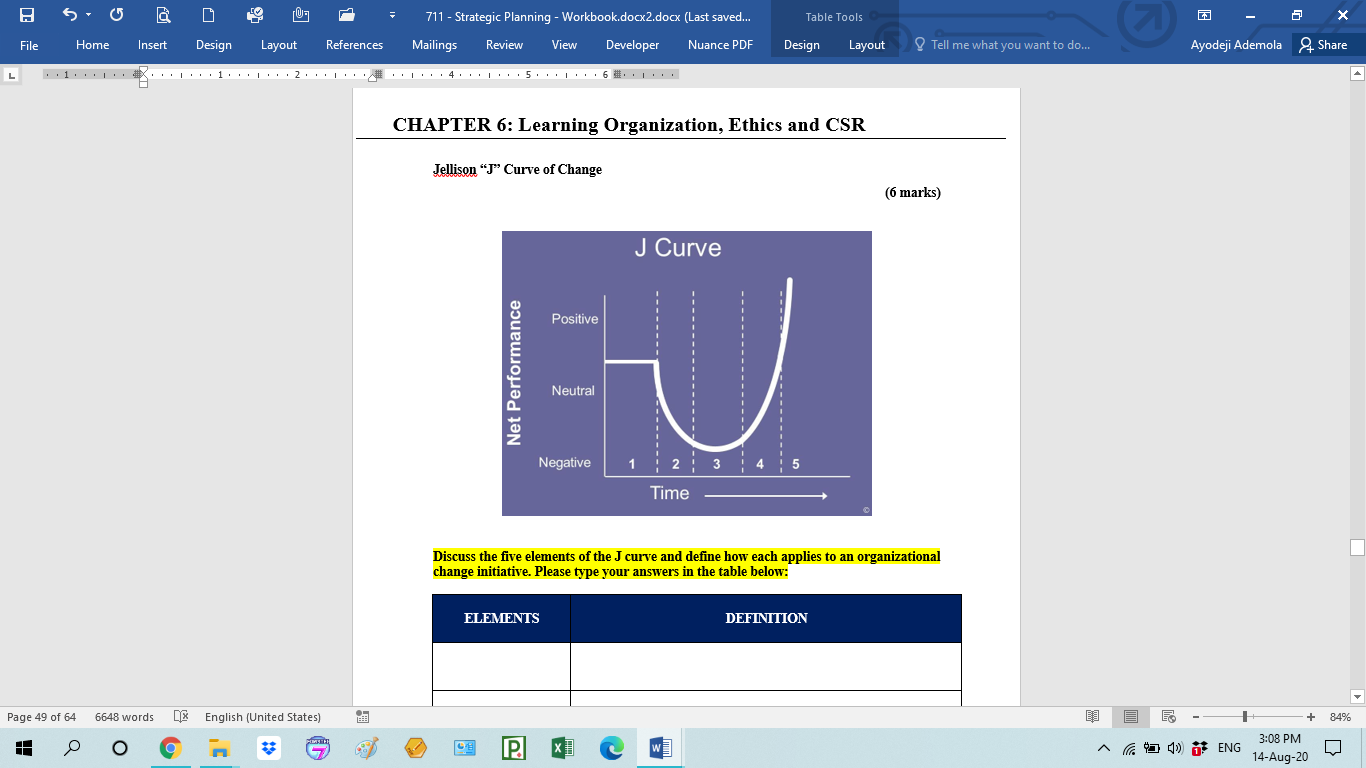Image resolution: width=1366 pixels, height=768 pixels.
Task: Open the References ribbon tab
Action: click(354, 45)
